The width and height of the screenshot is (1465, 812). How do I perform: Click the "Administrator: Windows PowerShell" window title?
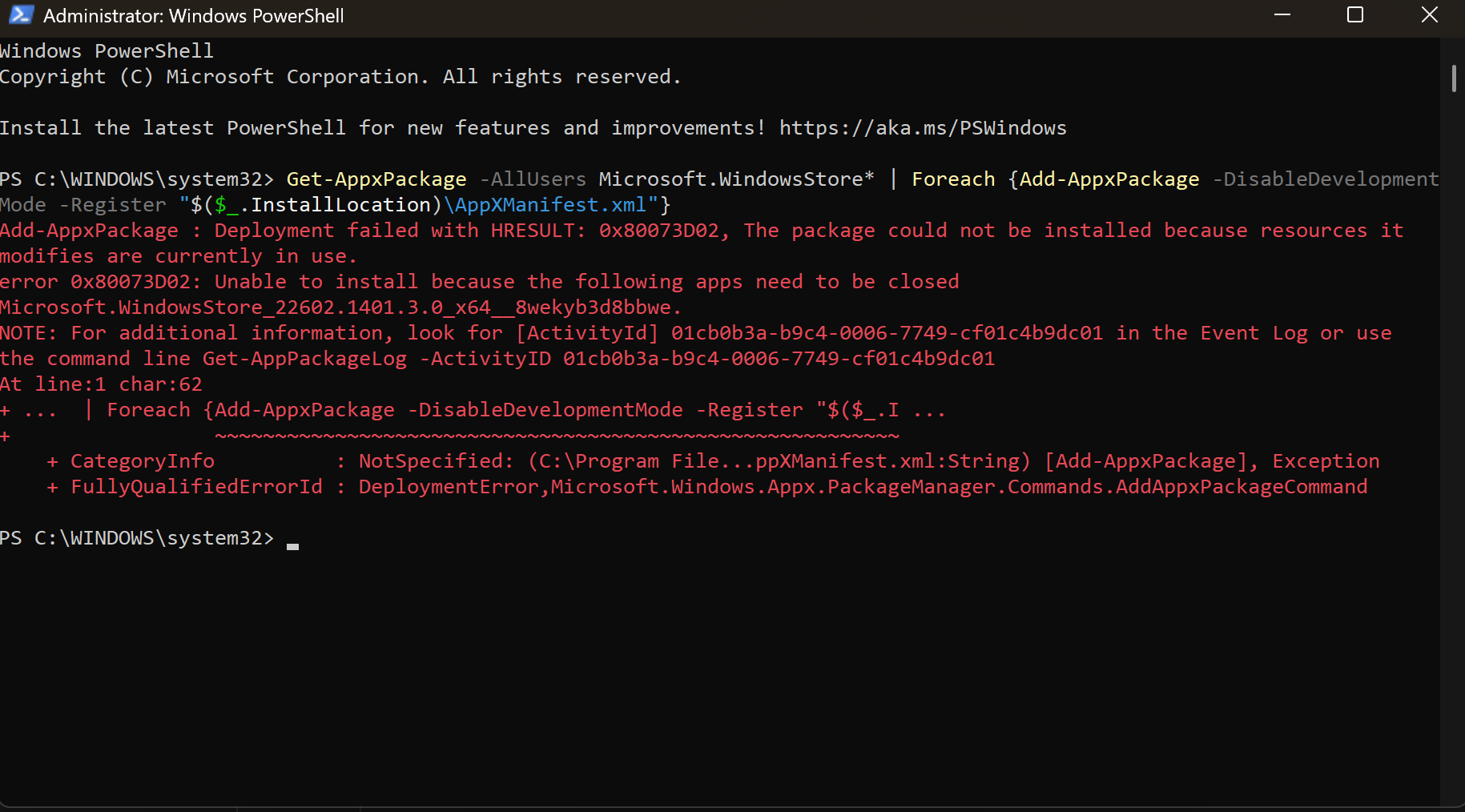(194, 16)
